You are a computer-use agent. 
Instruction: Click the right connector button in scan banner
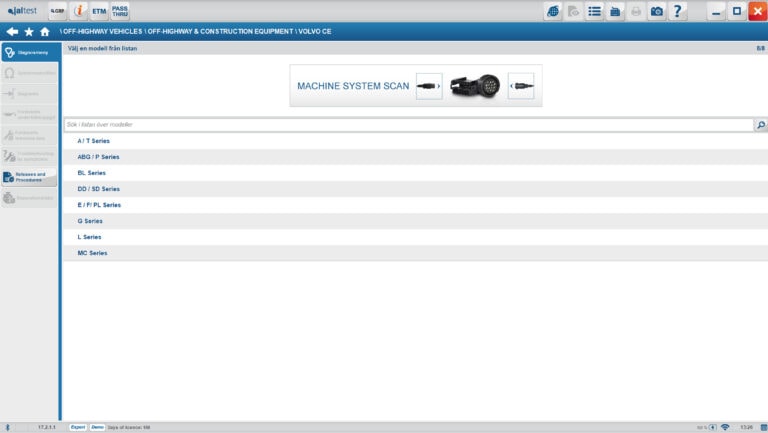(521, 86)
